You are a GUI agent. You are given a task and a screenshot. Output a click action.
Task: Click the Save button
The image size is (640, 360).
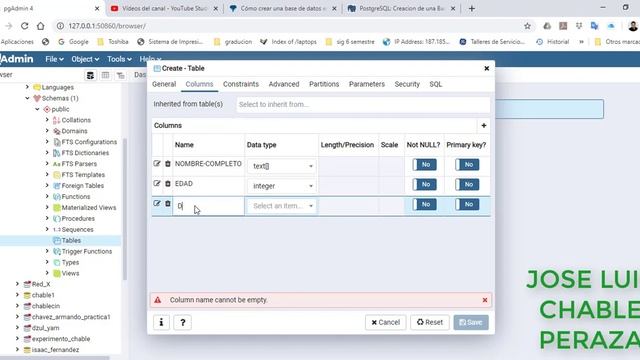point(471,322)
